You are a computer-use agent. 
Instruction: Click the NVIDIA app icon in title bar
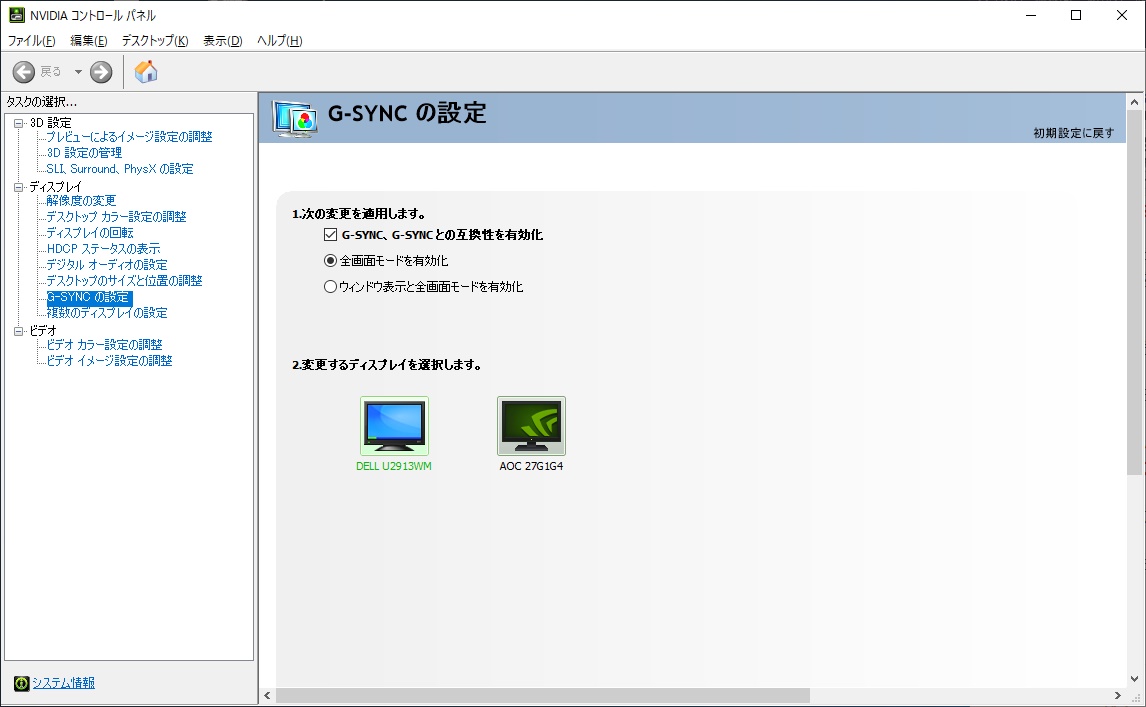tap(16, 15)
